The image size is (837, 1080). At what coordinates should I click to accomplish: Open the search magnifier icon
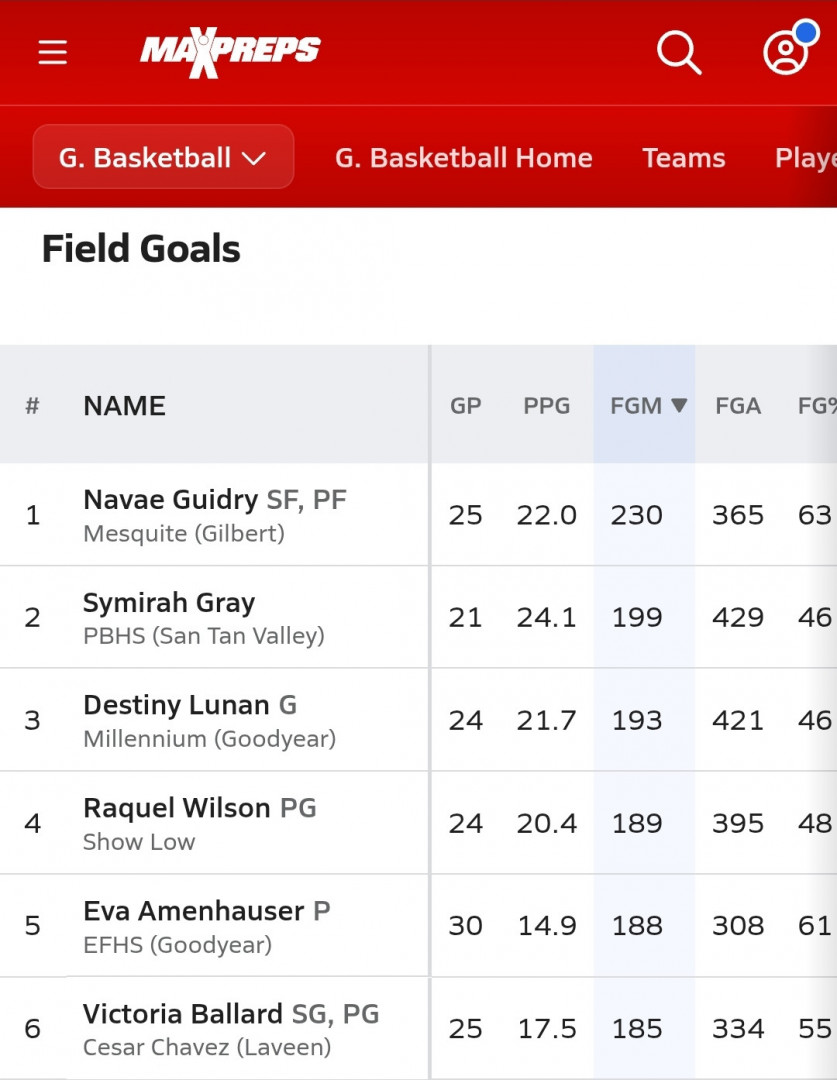(x=679, y=52)
